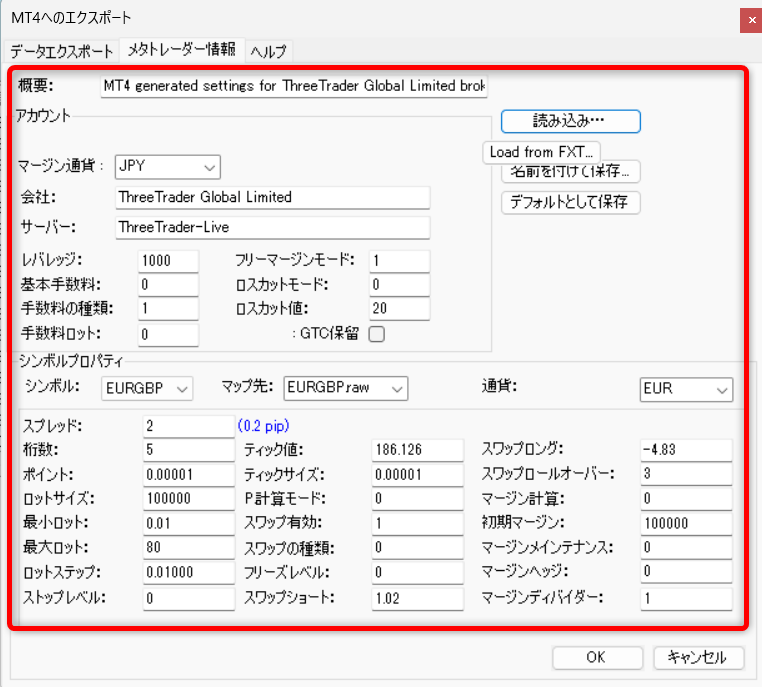Click the ティック値 field 186.126
The image size is (762, 687).
pyautogui.click(x=418, y=450)
